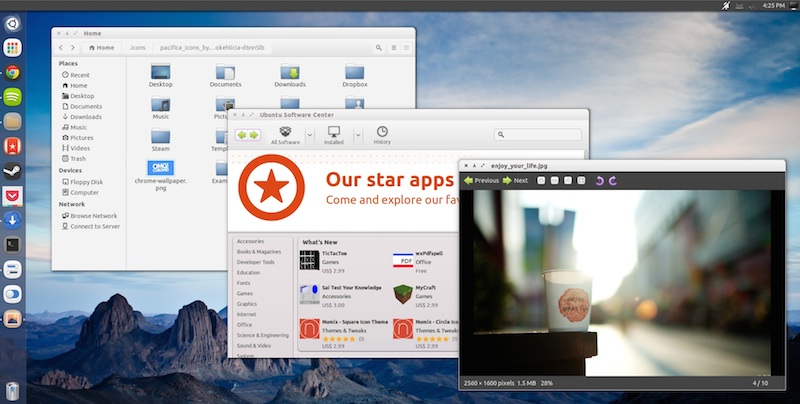The height and width of the screenshot is (404, 800).
Task: Open the Installed software view
Action: point(334,135)
